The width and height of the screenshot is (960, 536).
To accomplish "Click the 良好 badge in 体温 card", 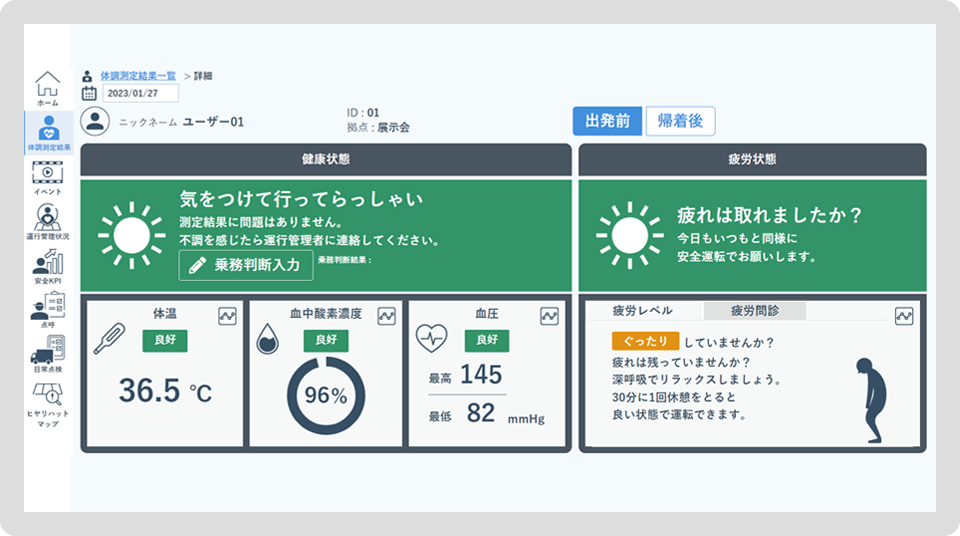I will point(165,340).
